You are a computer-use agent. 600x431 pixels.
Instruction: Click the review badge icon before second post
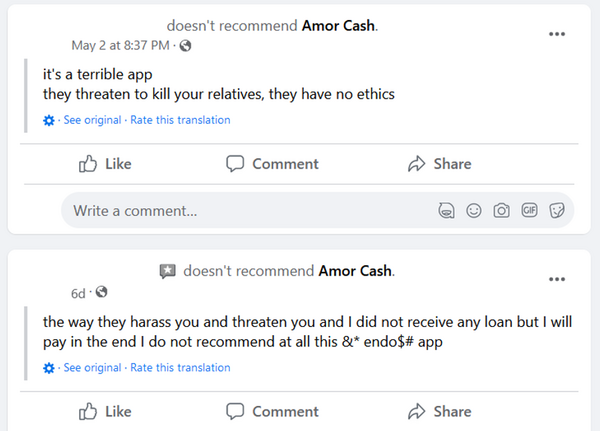tap(168, 271)
